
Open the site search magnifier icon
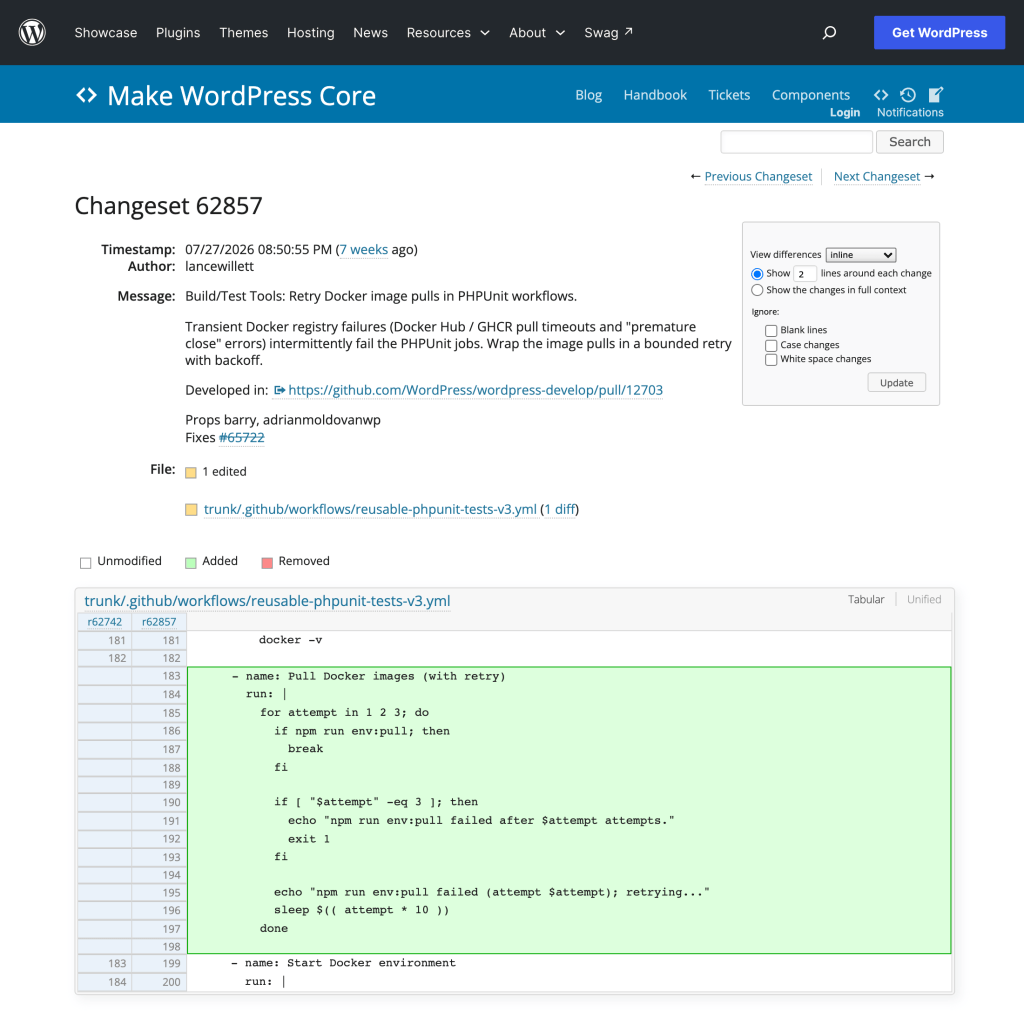point(829,33)
